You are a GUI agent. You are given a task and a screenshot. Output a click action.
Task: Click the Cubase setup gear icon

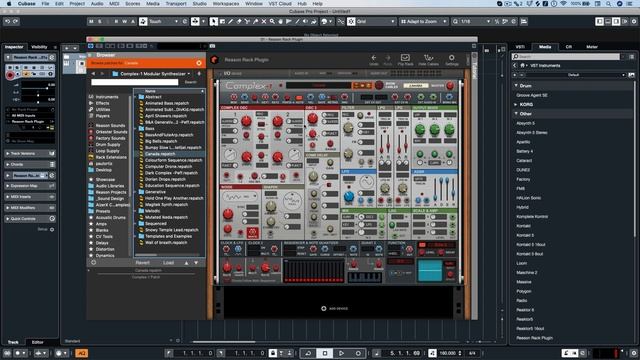coord(634,21)
